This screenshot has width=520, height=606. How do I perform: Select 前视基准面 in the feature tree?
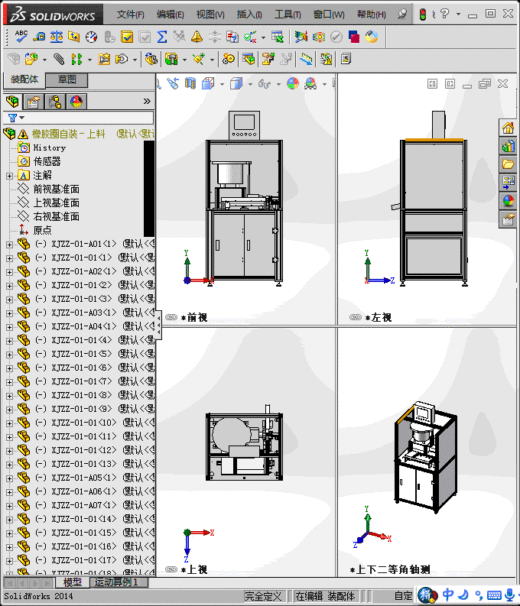click(56, 189)
